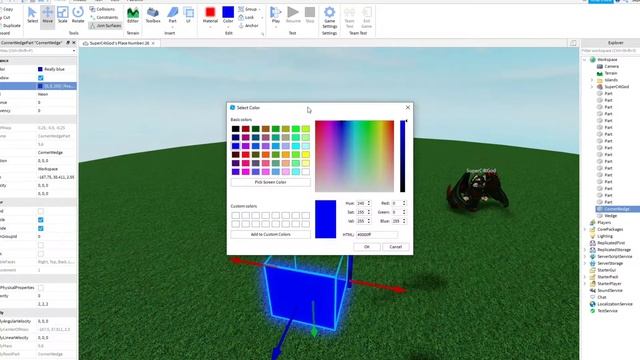The image size is (640, 360).
Task: Toggle the CastShadow checkbox under Really blue
Action: [x=40, y=78]
